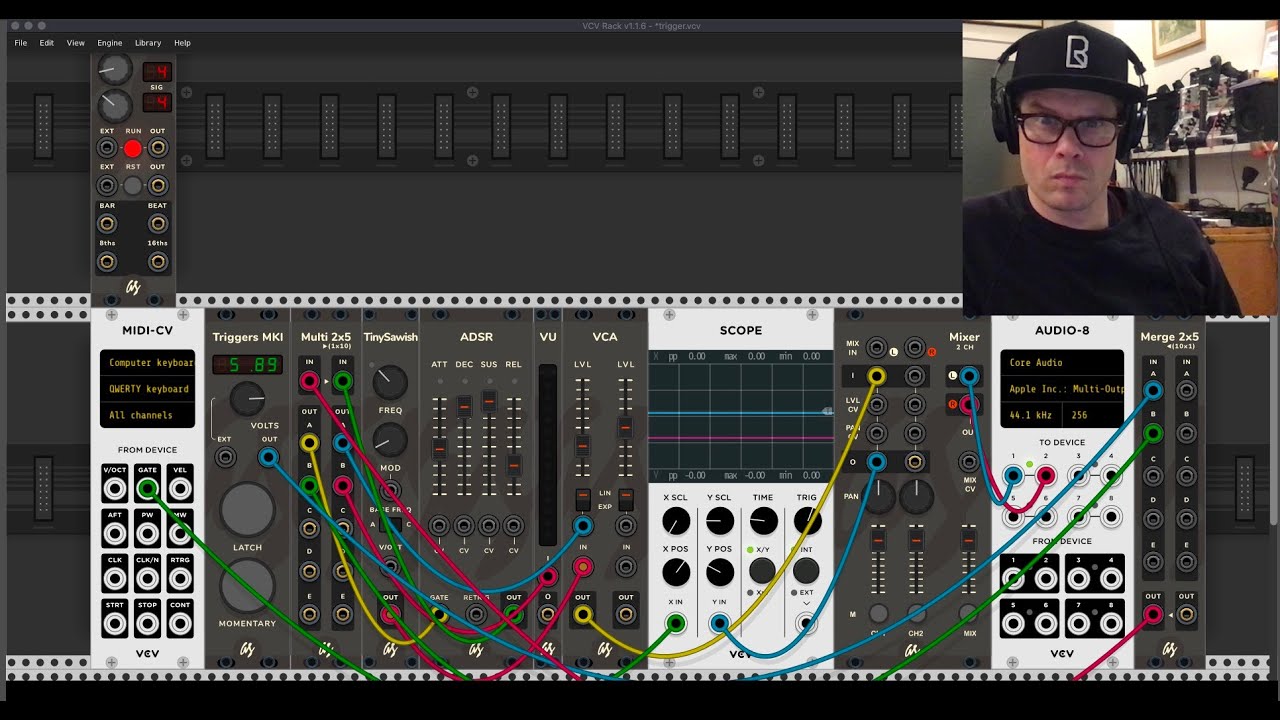Click the MOMENTARY button on Triggers MKI

point(247,586)
